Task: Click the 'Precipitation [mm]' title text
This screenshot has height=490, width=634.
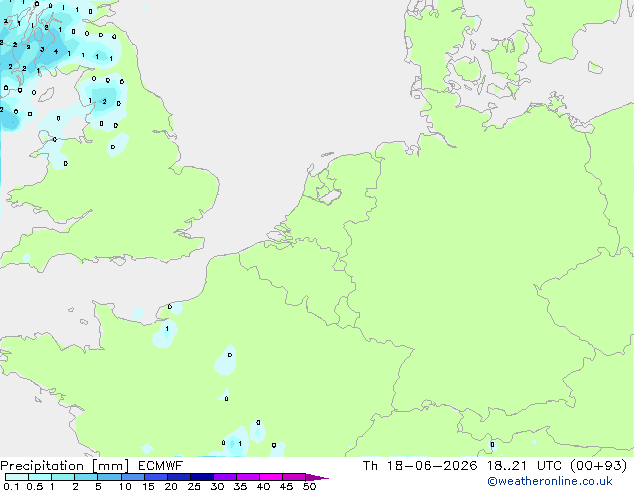Action: (x=64, y=466)
